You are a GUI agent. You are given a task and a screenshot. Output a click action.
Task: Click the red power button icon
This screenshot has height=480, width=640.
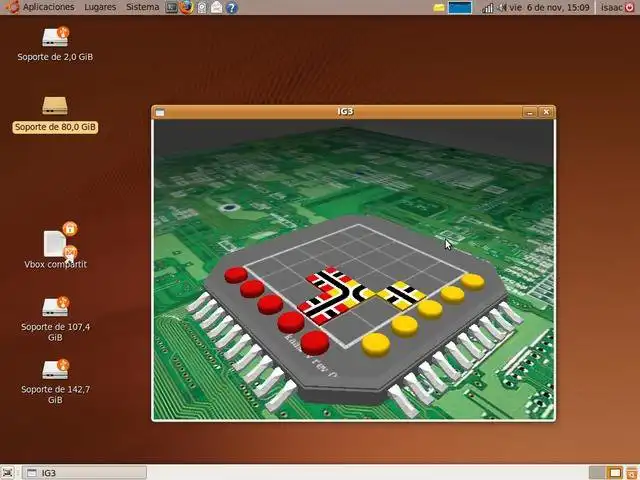pyautogui.click(x=630, y=7)
